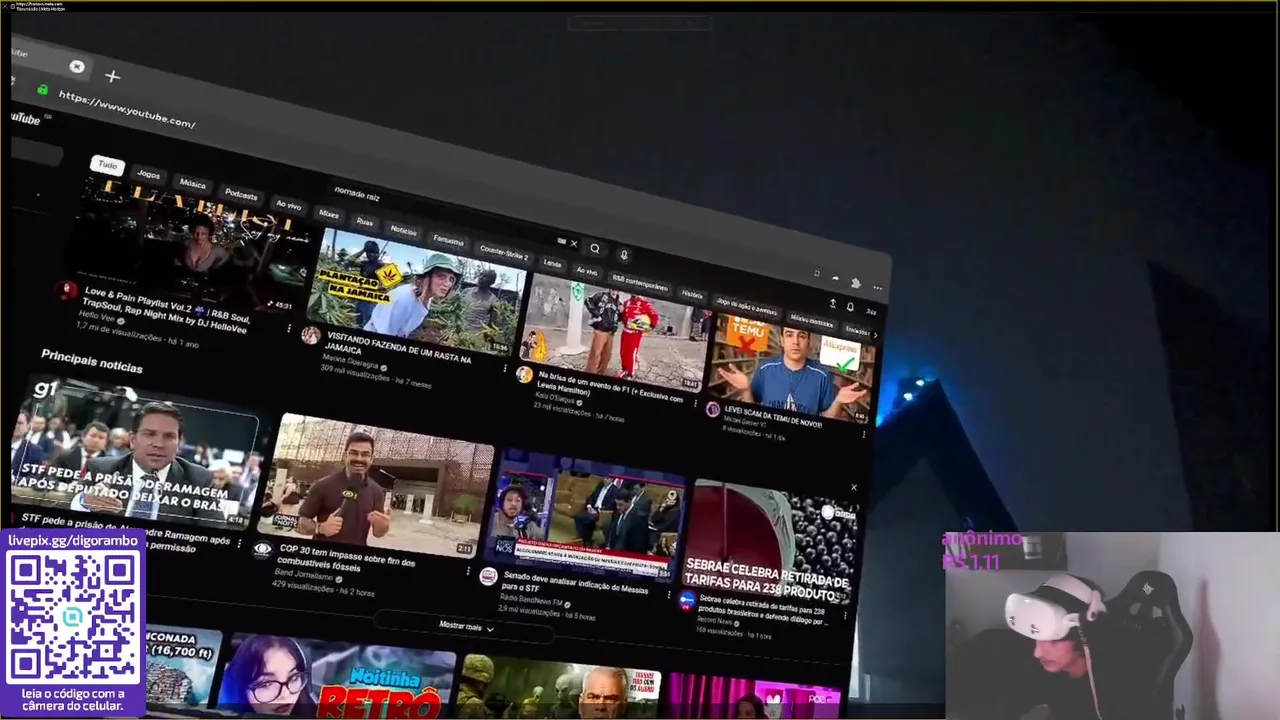This screenshot has height=720, width=1280.
Task: Open the browser three-dot menu
Action: coord(877,288)
